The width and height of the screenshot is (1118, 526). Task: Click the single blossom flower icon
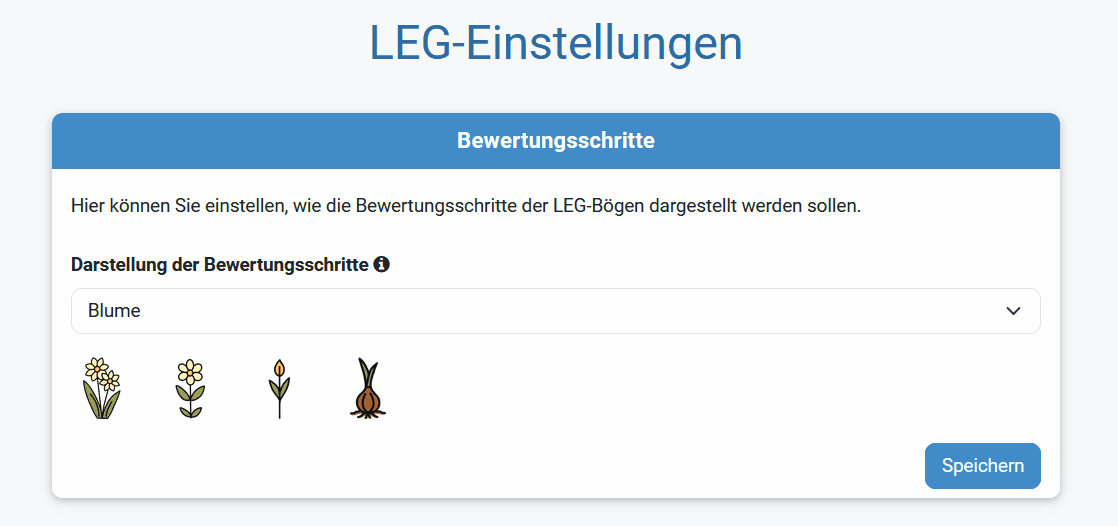[190, 388]
